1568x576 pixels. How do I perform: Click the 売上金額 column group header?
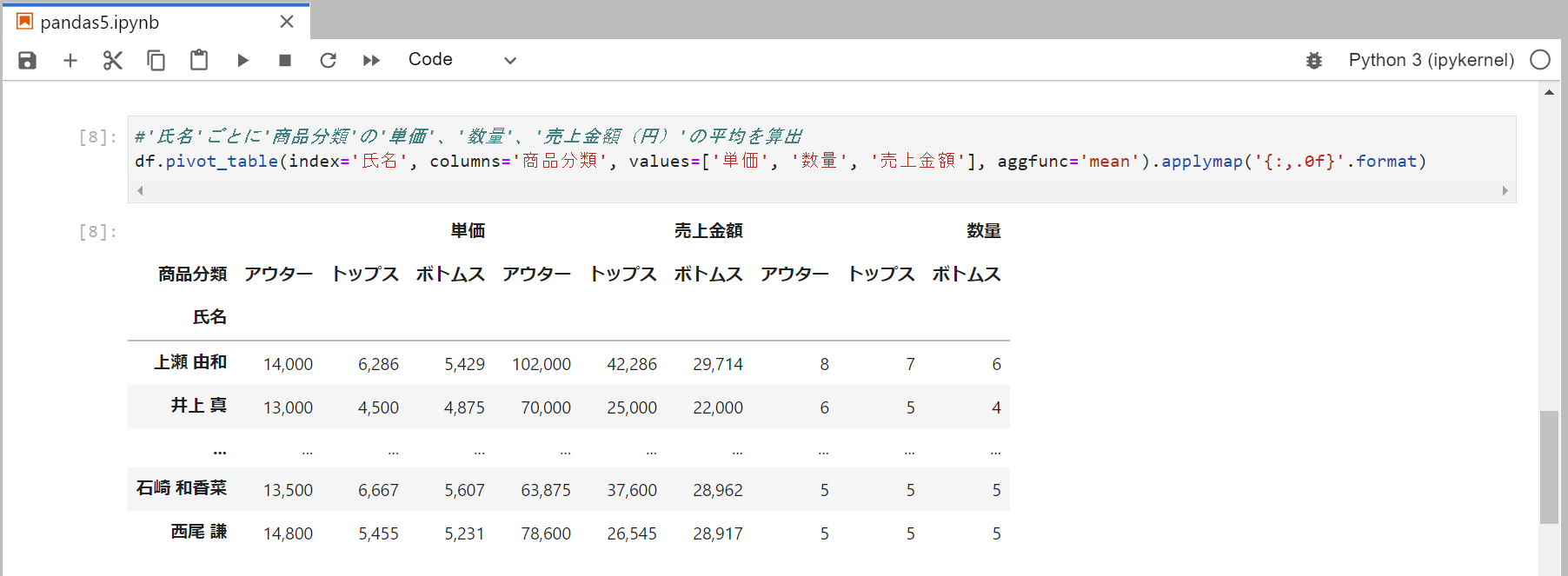pos(708,231)
